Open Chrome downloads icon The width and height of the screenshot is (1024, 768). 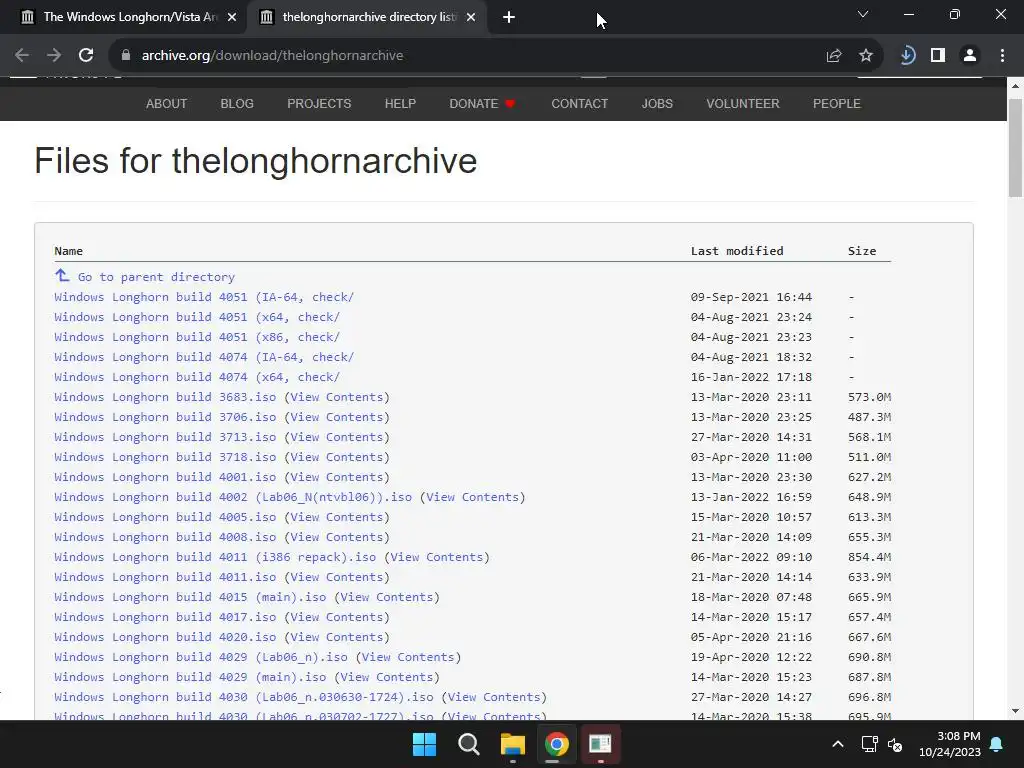point(907,56)
